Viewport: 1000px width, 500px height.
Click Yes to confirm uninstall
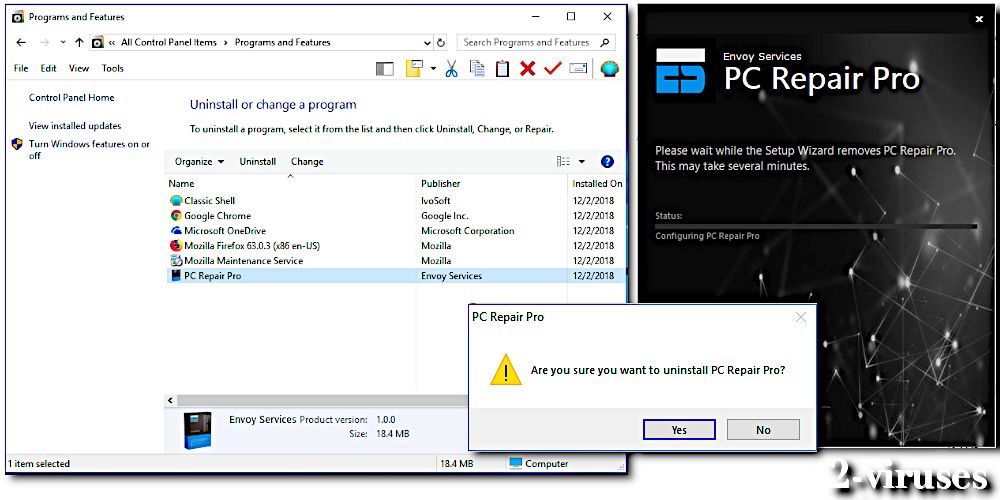tap(679, 430)
